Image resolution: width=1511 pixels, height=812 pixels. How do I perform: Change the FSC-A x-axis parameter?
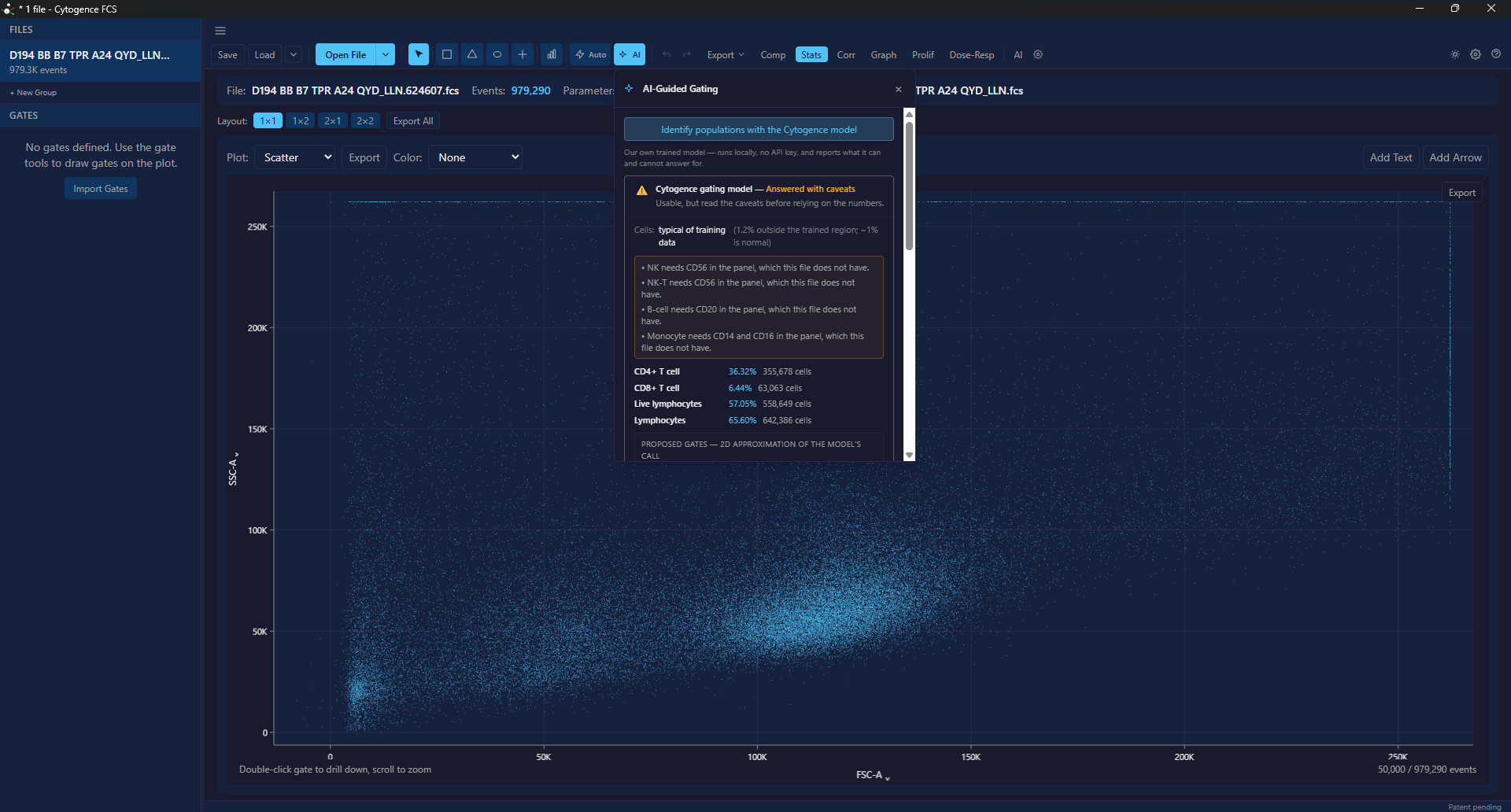click(873, 775)
